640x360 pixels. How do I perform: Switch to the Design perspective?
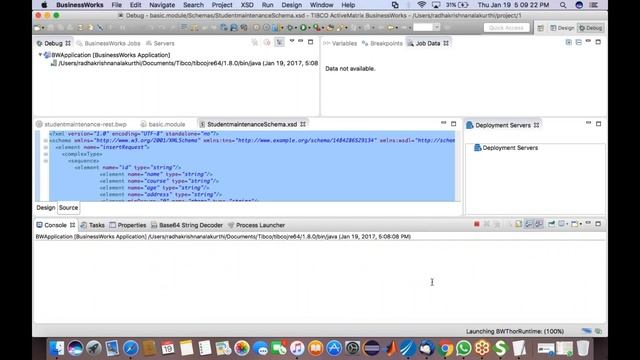point(562,28)
